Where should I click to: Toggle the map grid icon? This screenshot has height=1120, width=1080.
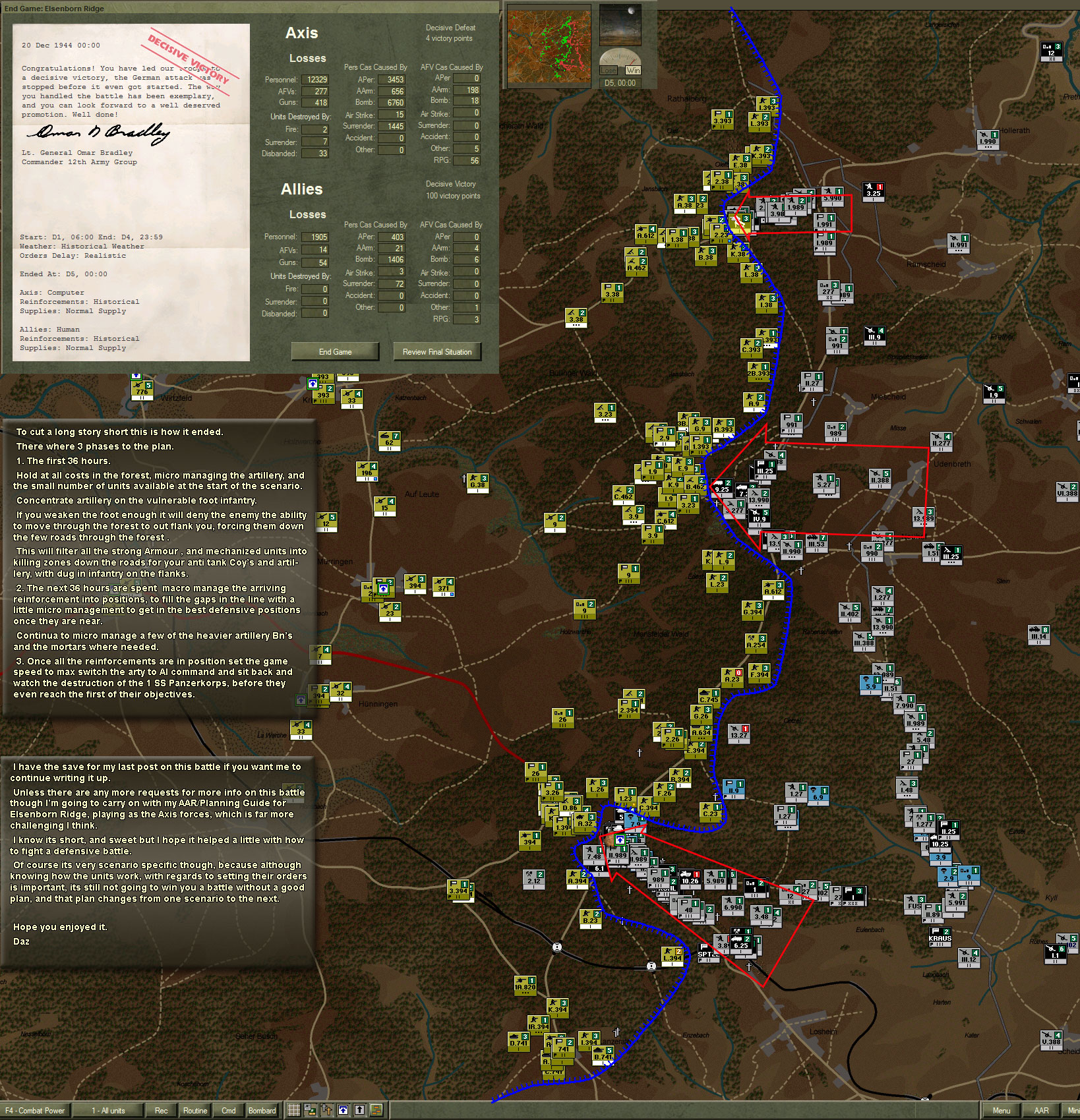(294, 1110)
